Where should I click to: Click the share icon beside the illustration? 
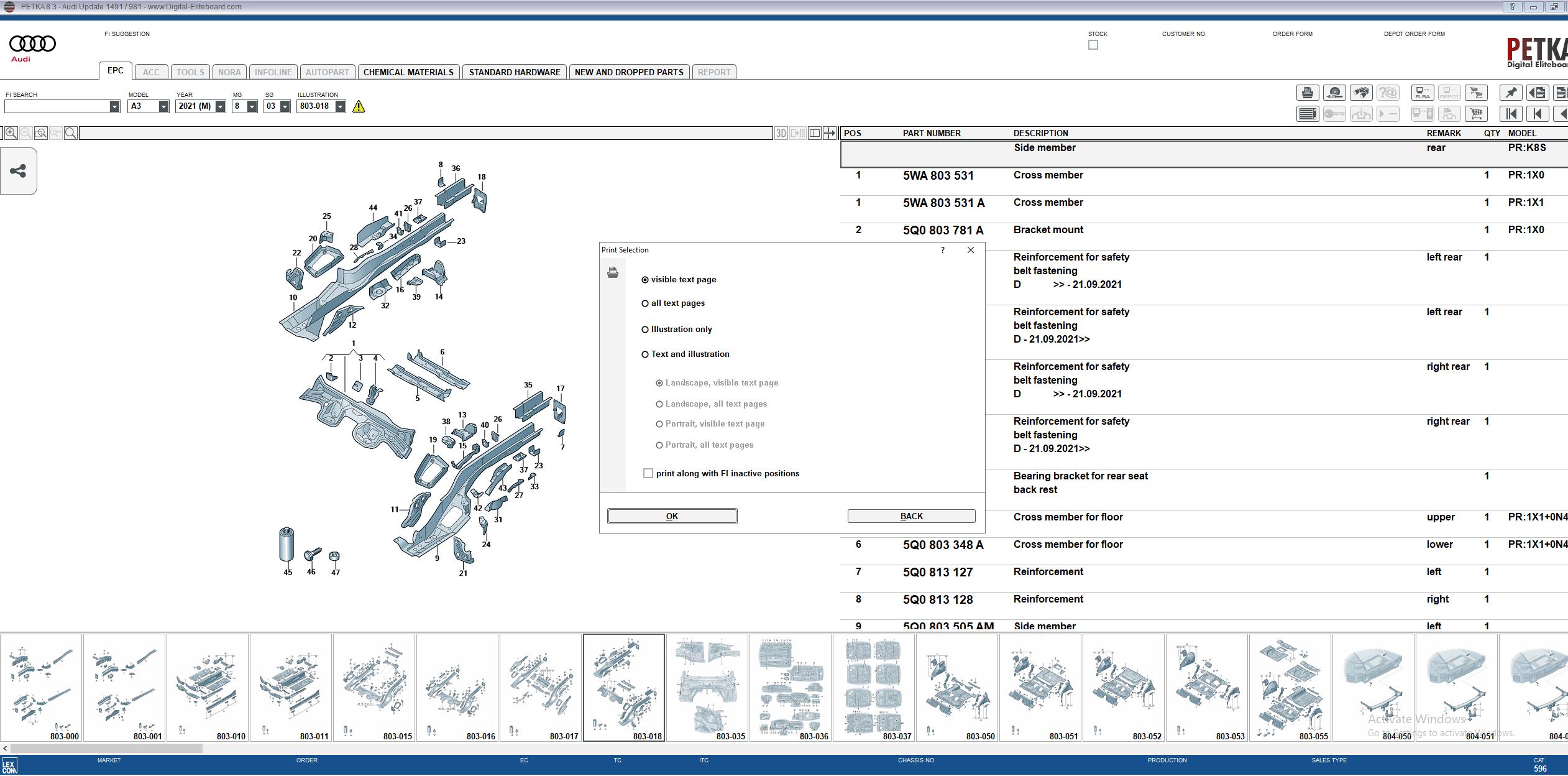click(18, 171)
